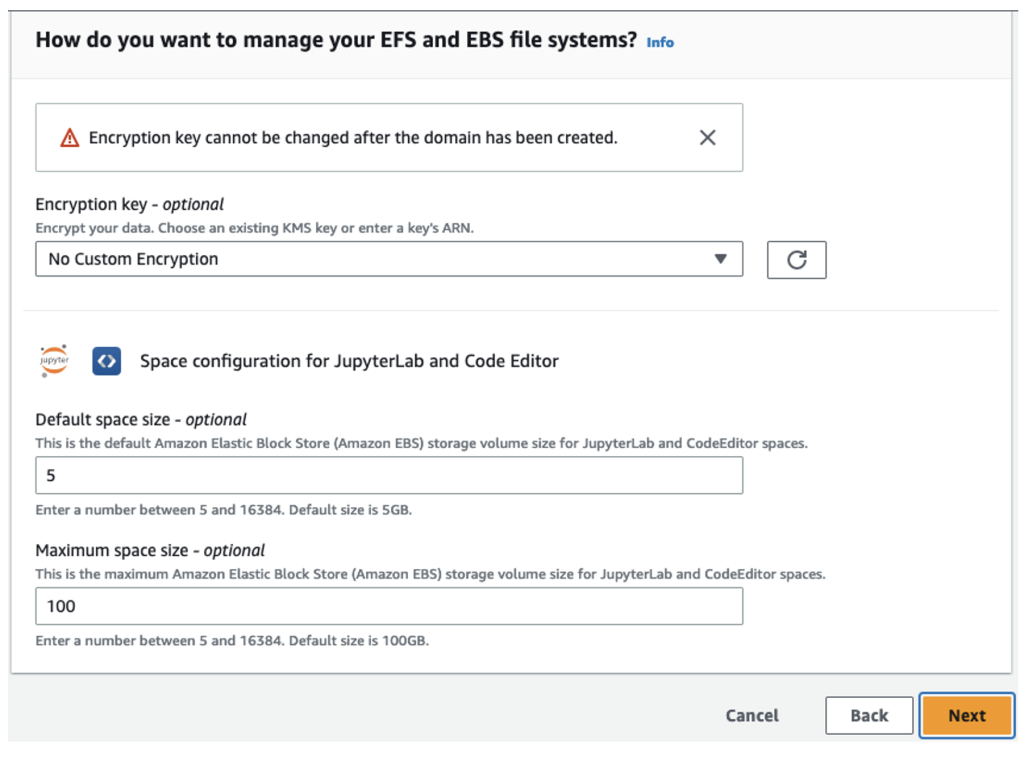Click the Encryption key dropdown arrow
The width and height of the screenshot is (1024, 761).
[721, 259]
